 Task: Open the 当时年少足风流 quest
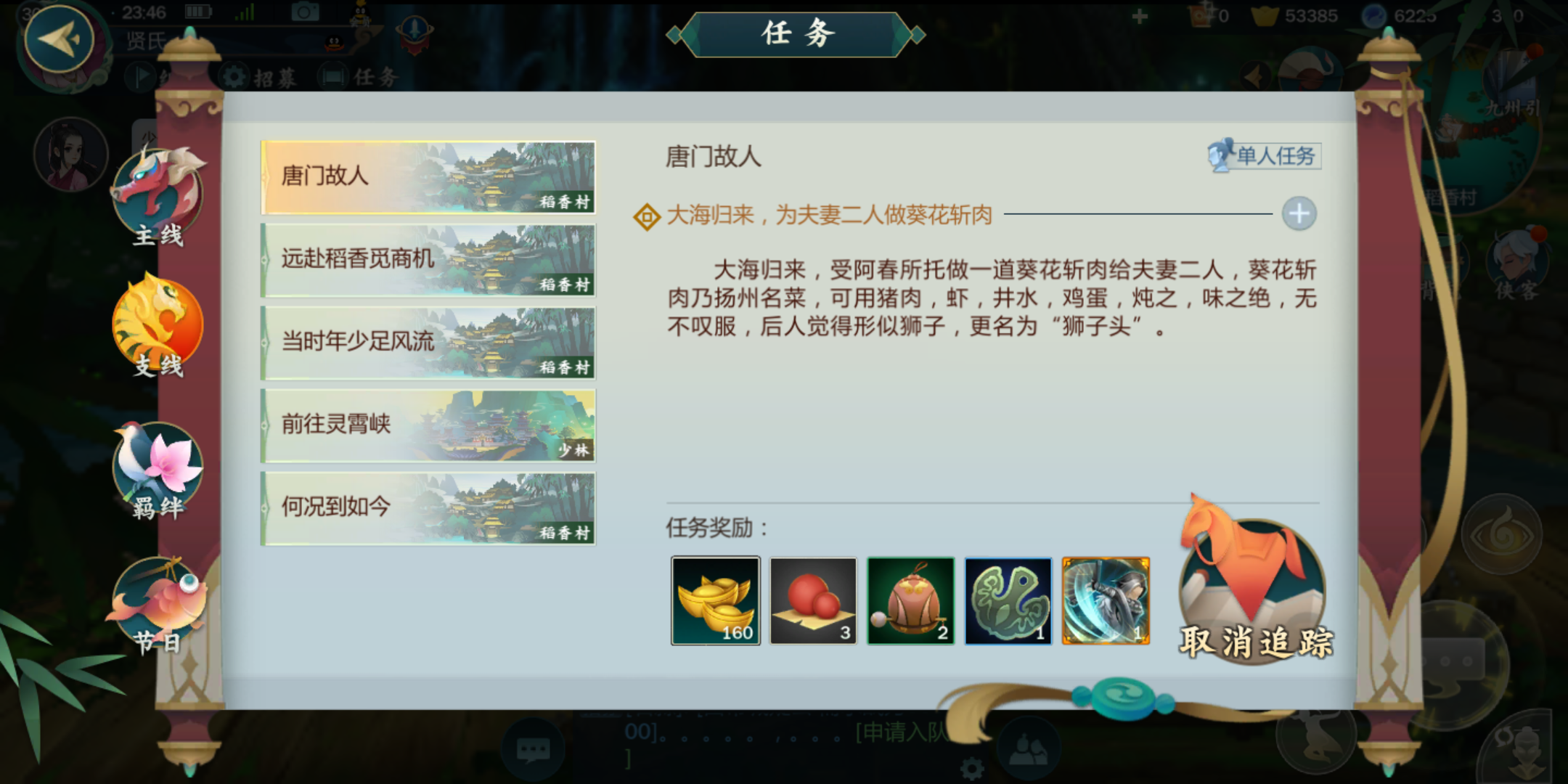428,343
